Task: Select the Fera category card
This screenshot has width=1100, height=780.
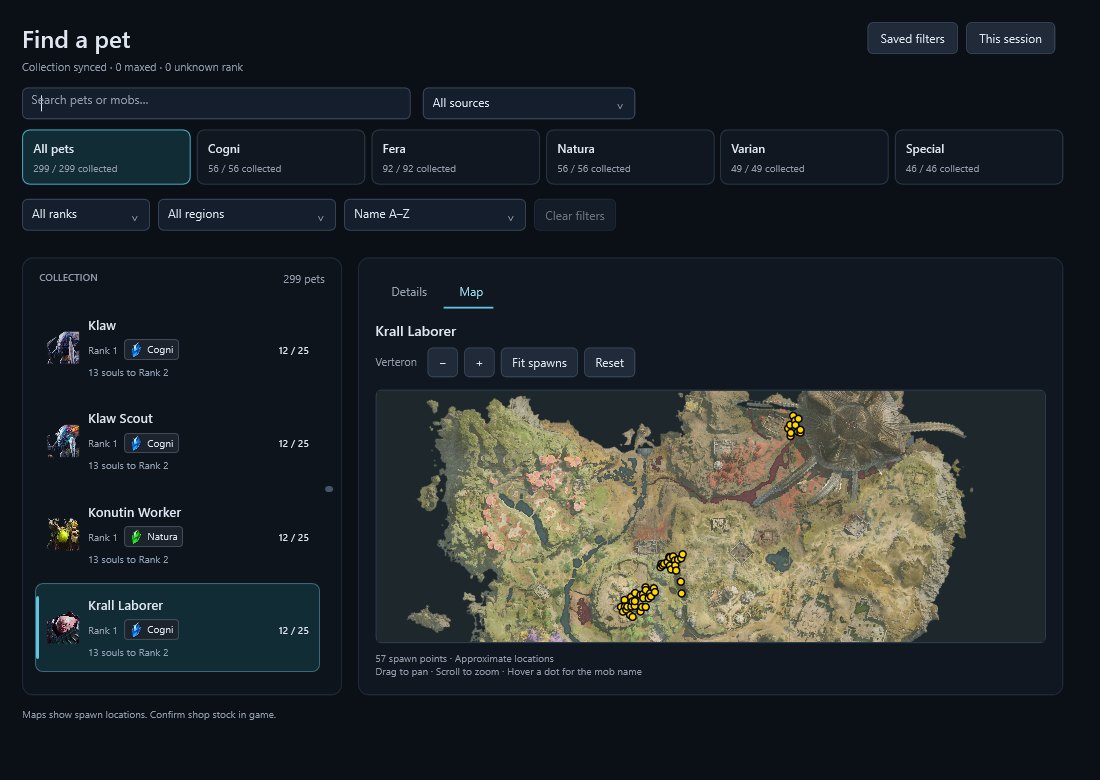Action: pos(455,157)
